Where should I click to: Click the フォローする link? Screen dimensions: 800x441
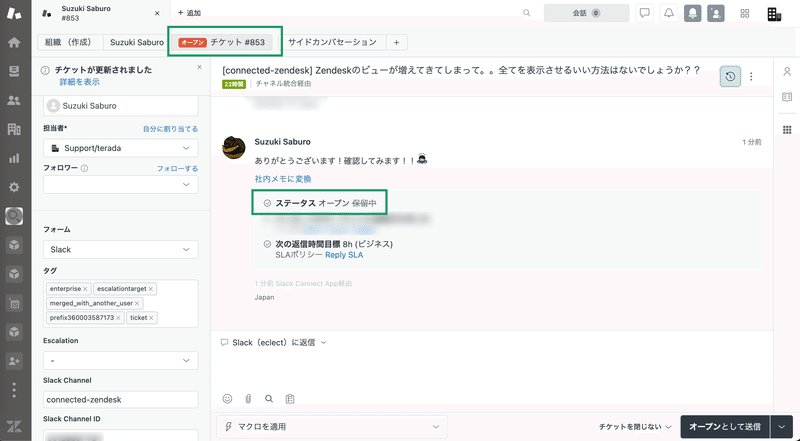coord(177,168)
